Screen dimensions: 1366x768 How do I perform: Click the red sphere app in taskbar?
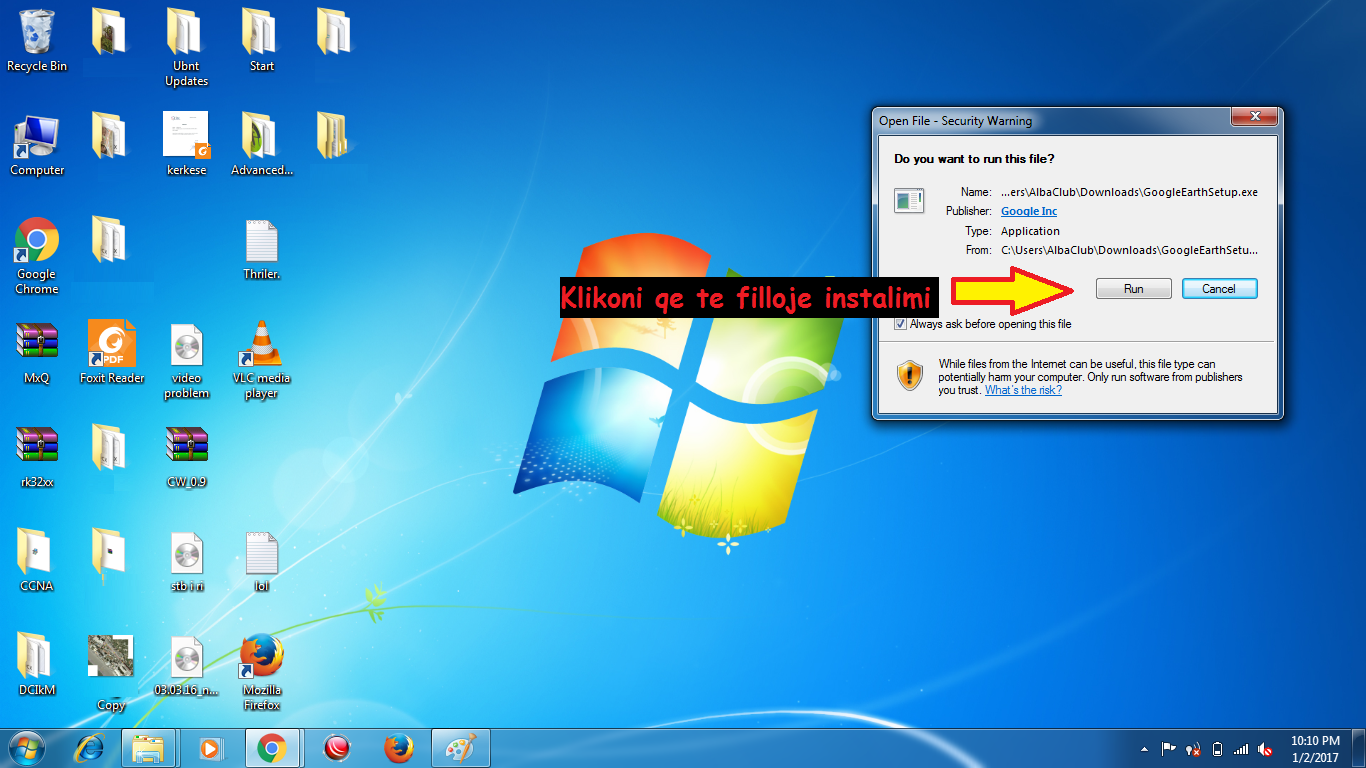337,748
